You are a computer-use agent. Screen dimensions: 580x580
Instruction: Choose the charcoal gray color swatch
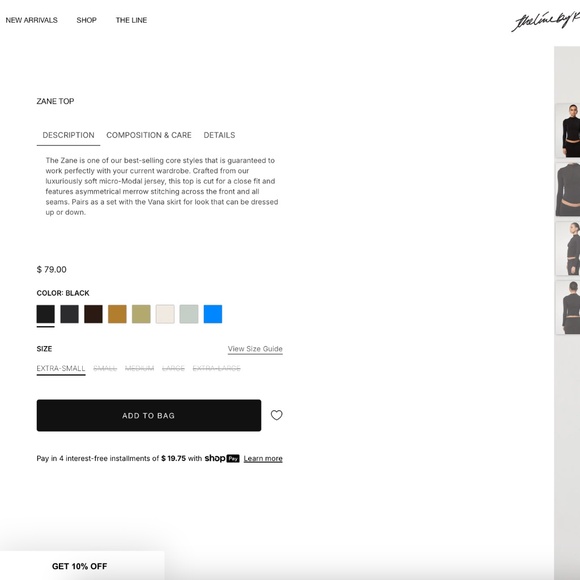click(x=70, y=314)
